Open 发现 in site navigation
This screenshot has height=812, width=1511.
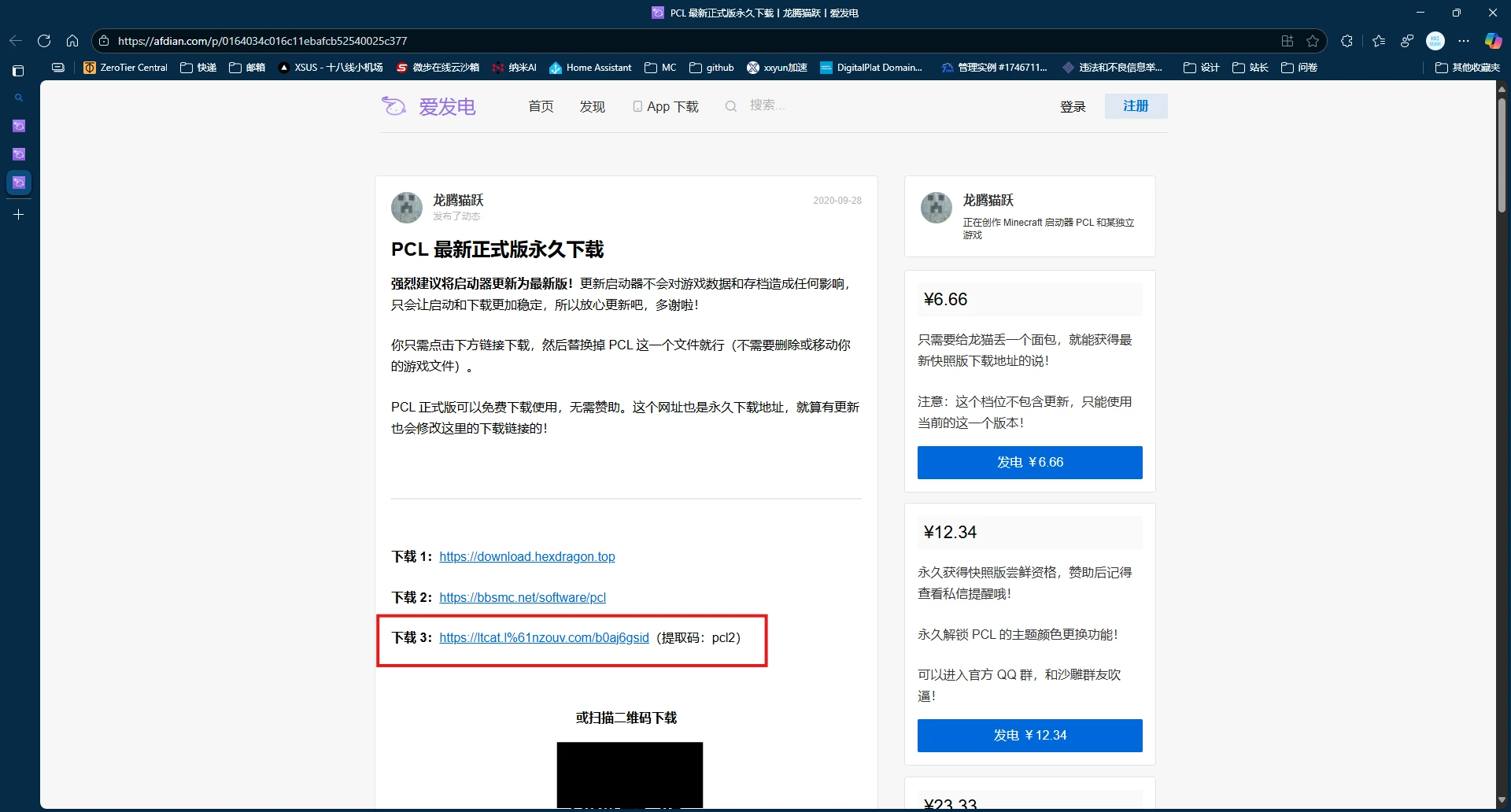(592, 106)
